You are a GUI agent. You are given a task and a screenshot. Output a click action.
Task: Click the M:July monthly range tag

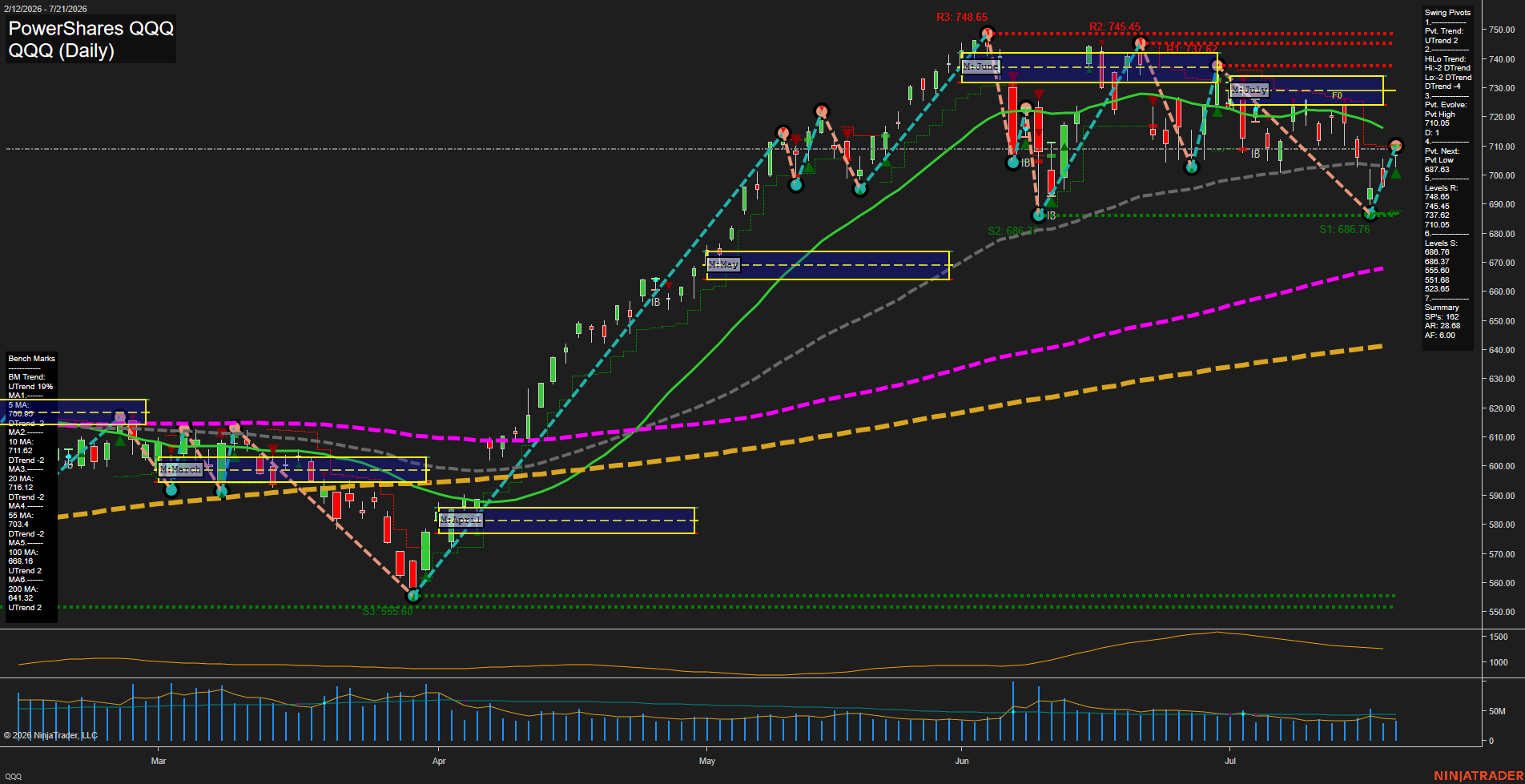click(x=1249, y=90)
